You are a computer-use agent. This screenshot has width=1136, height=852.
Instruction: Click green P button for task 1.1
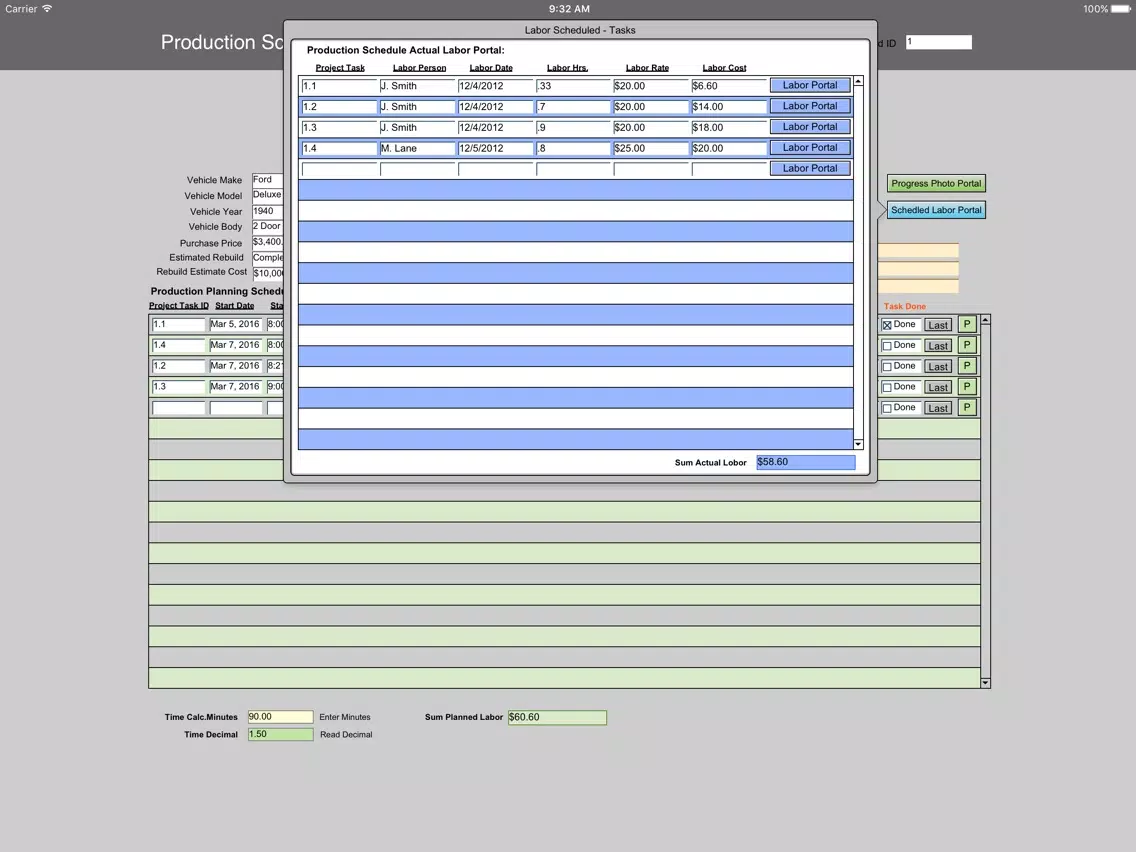point(966,325)
